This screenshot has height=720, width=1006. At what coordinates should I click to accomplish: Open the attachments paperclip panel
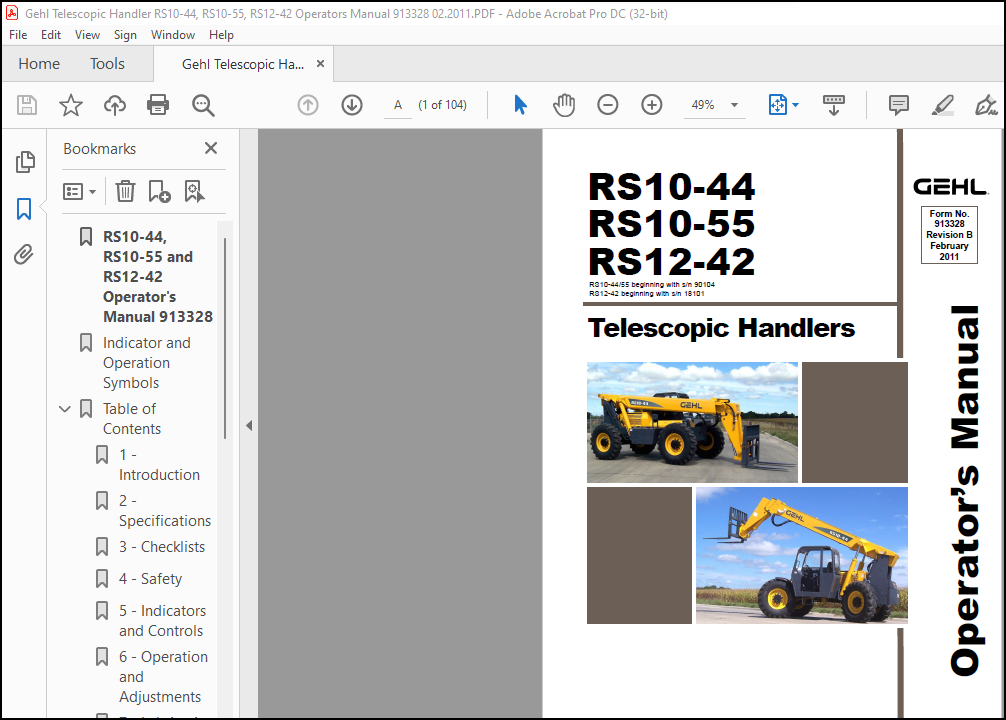(24, 255)
